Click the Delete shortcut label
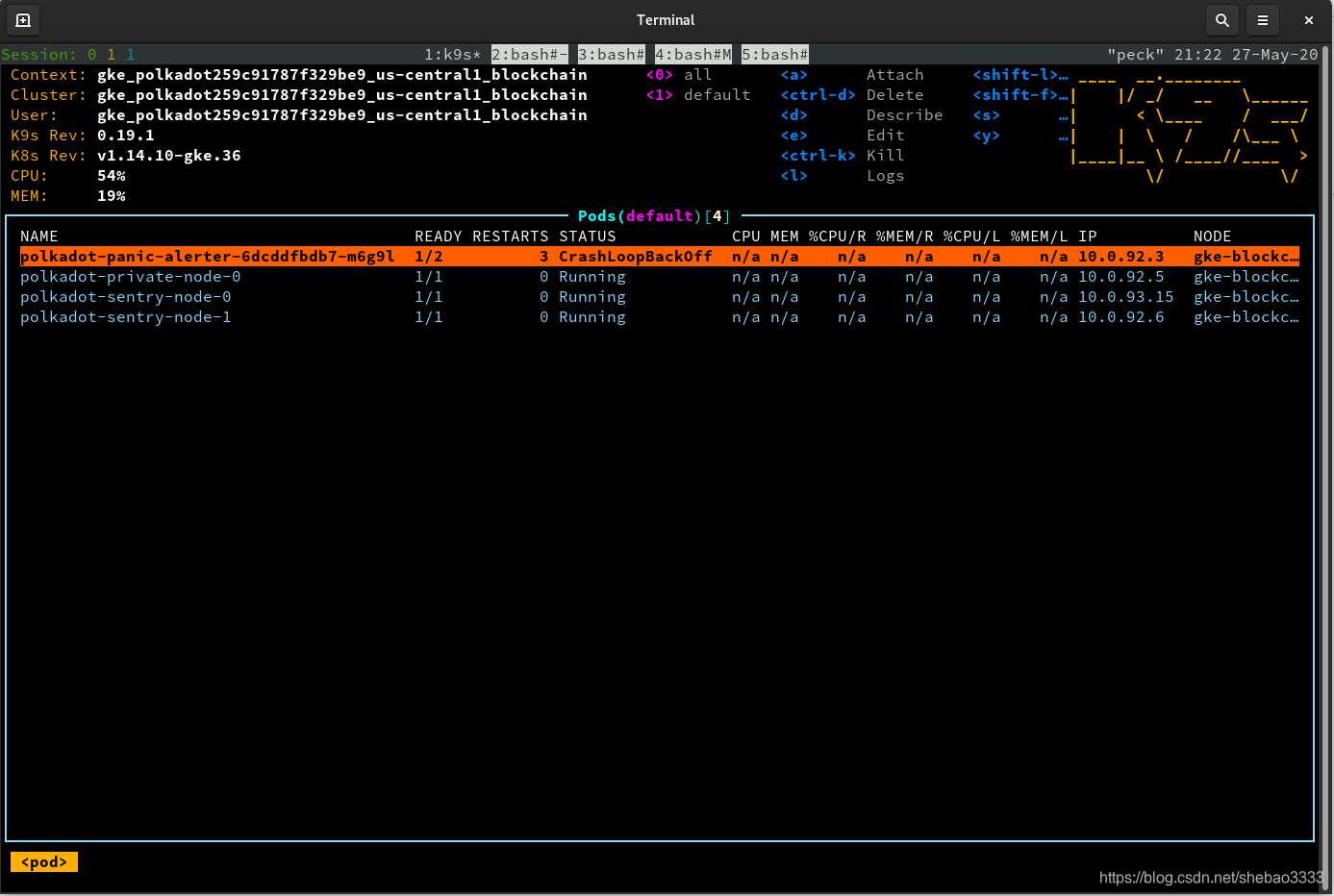Screen dimensions: 1334x896 pos(895,95)
